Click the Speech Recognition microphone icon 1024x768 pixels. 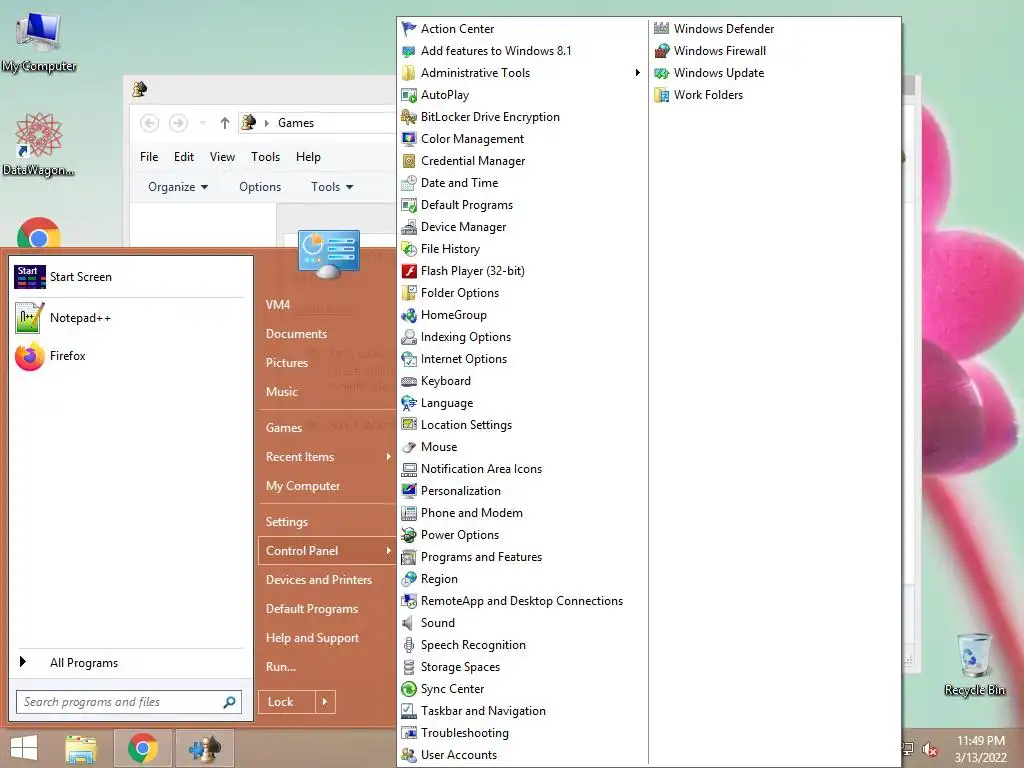point(409,645)
